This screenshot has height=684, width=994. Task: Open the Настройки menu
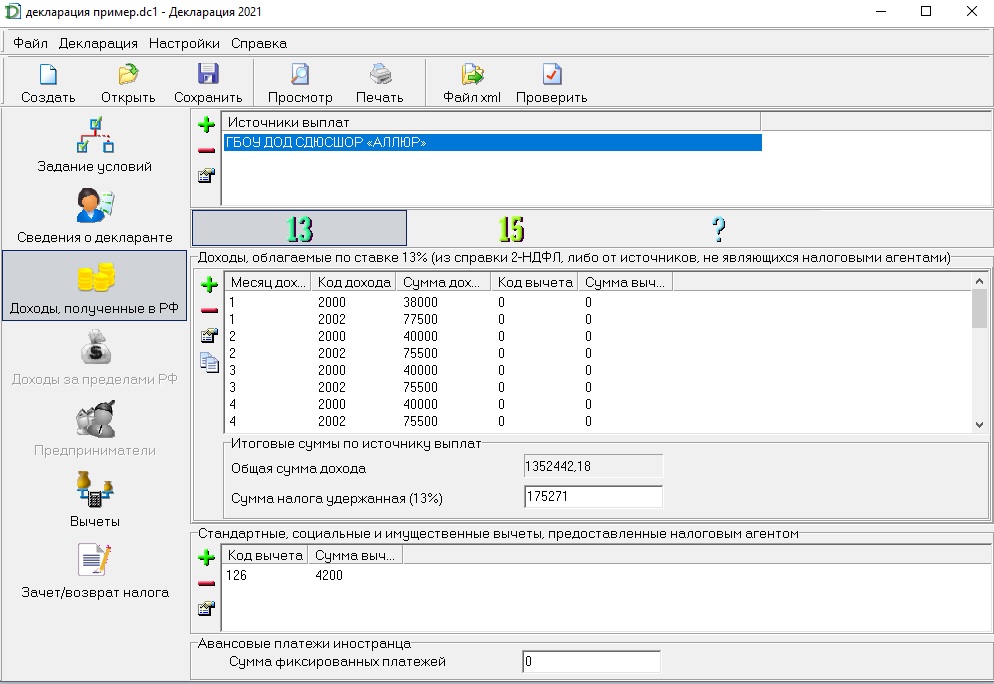184,43
